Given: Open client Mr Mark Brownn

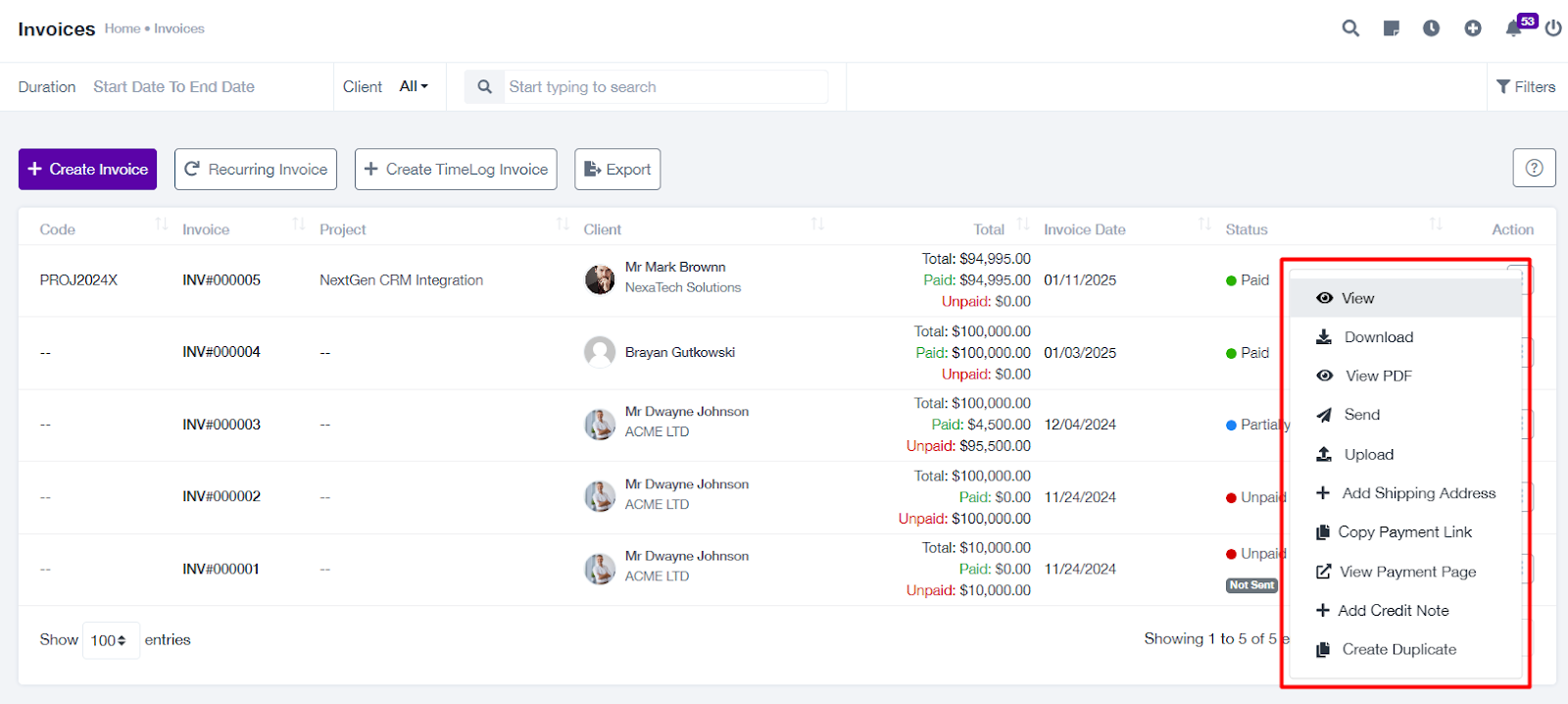Looking at the screenshot, I should pos(675,267).
